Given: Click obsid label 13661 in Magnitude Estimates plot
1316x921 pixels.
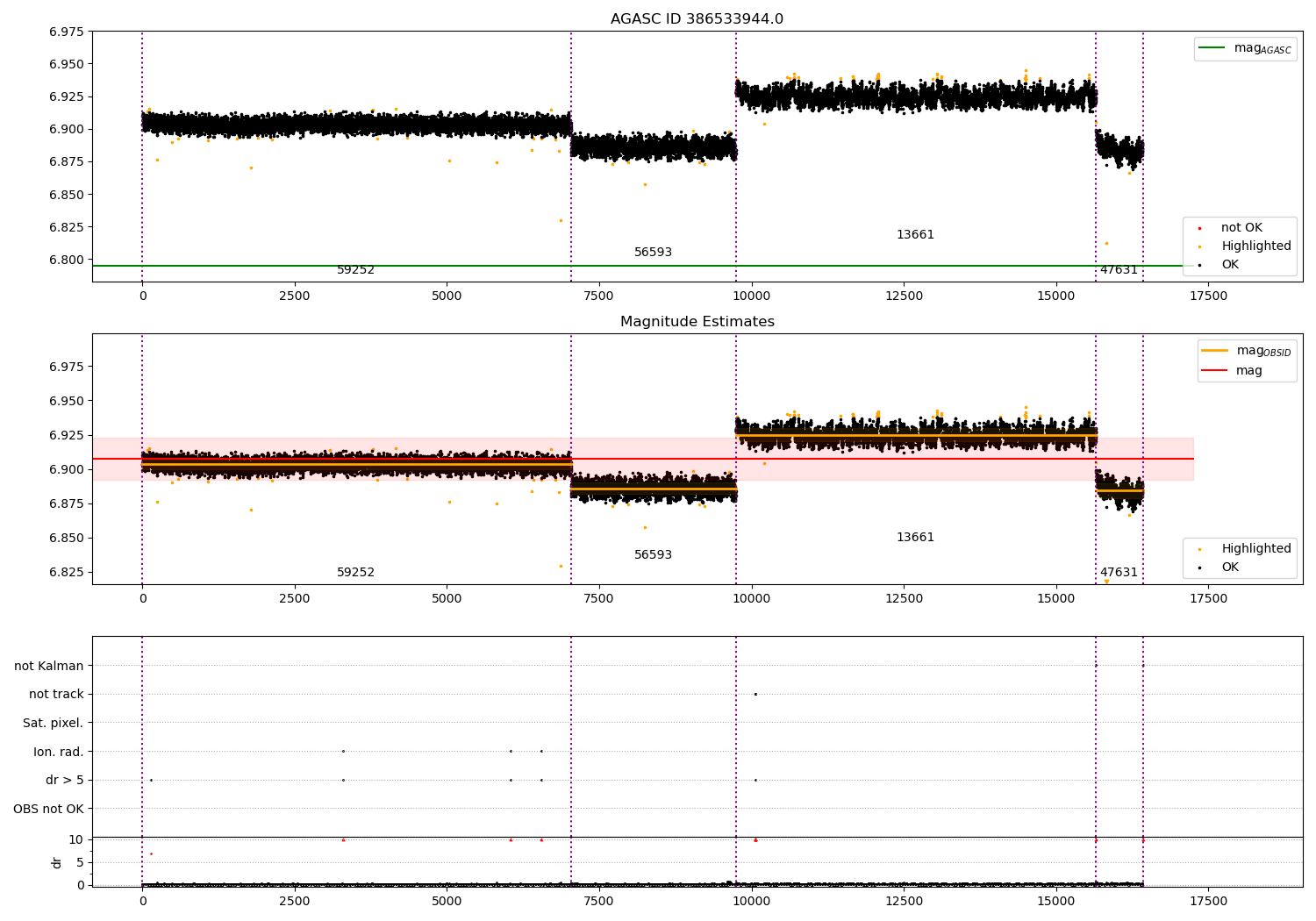Looking at the screenshot, I should tap(915, 538).
